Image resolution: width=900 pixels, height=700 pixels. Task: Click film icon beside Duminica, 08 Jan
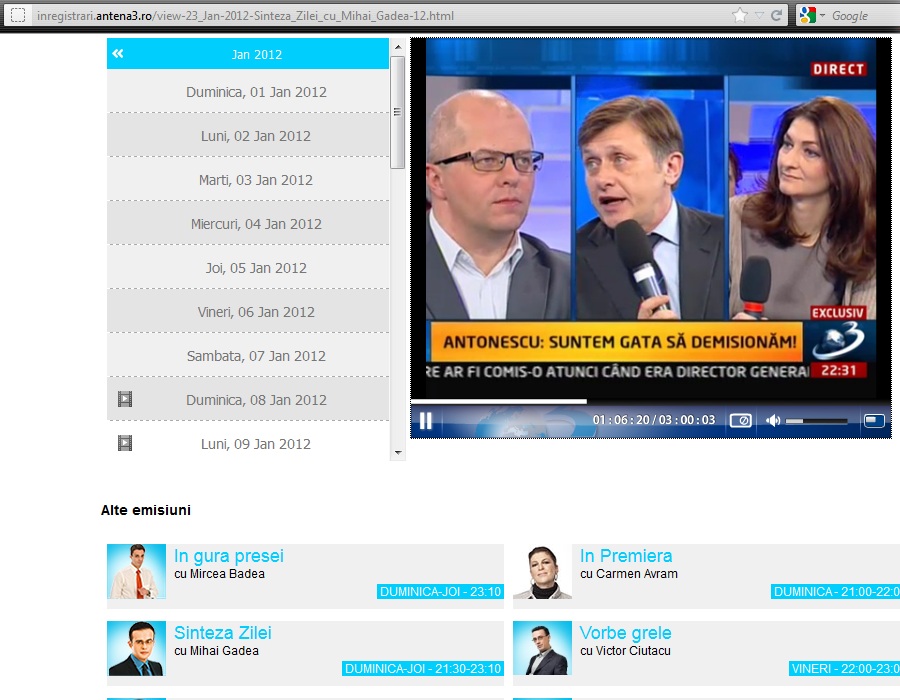point(125,399)
